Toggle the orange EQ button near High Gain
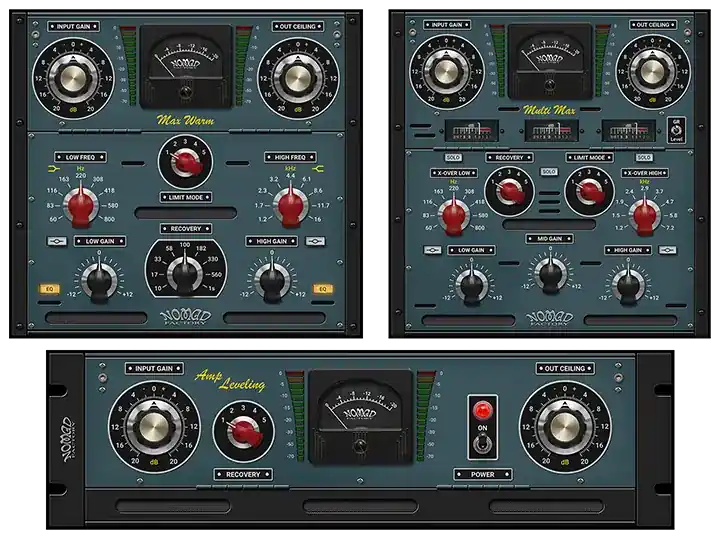The height and width of the screenshot is (540, 720). tap(323, 289)
